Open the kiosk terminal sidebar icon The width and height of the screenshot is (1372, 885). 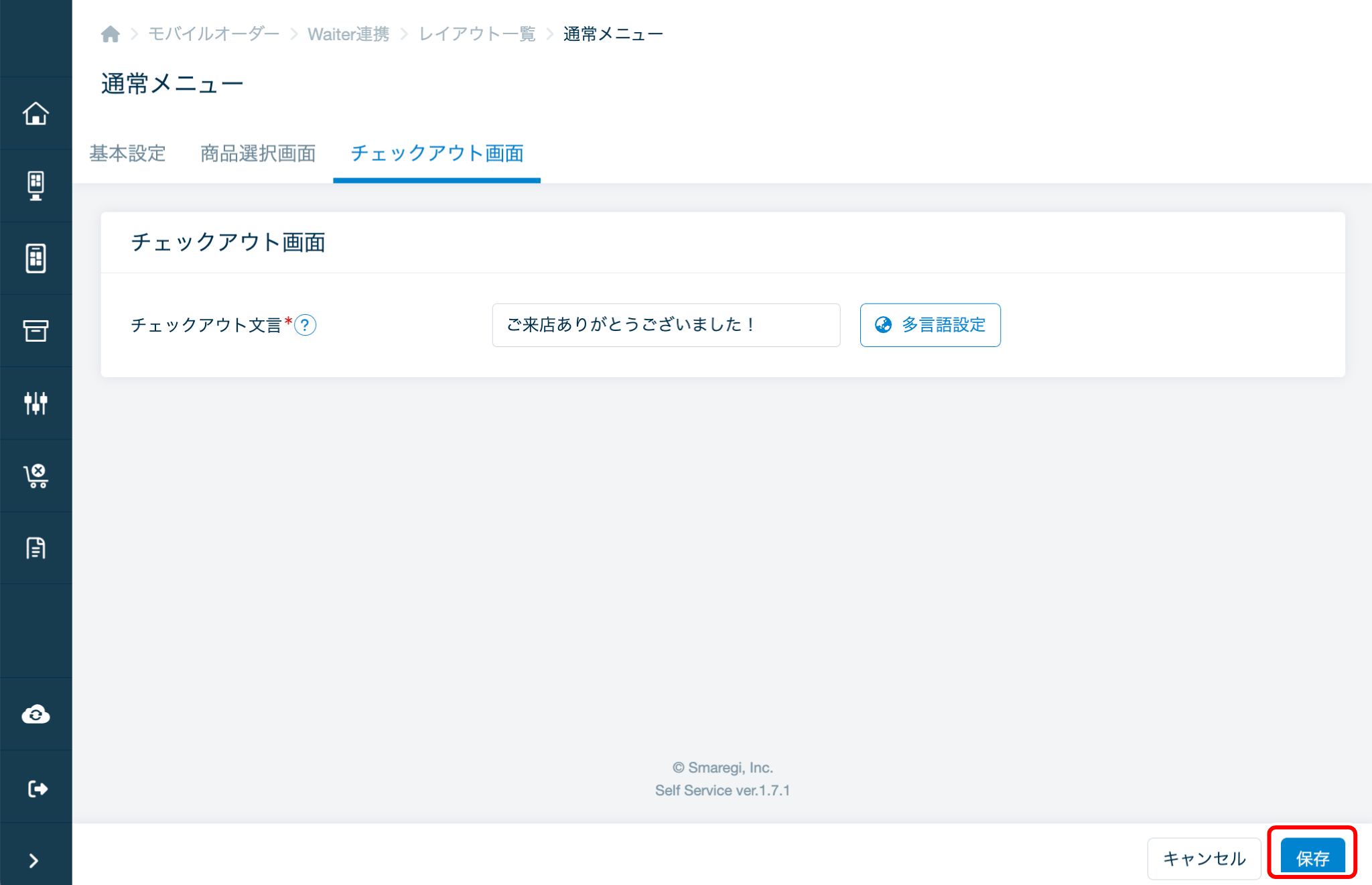click(36, 186)
